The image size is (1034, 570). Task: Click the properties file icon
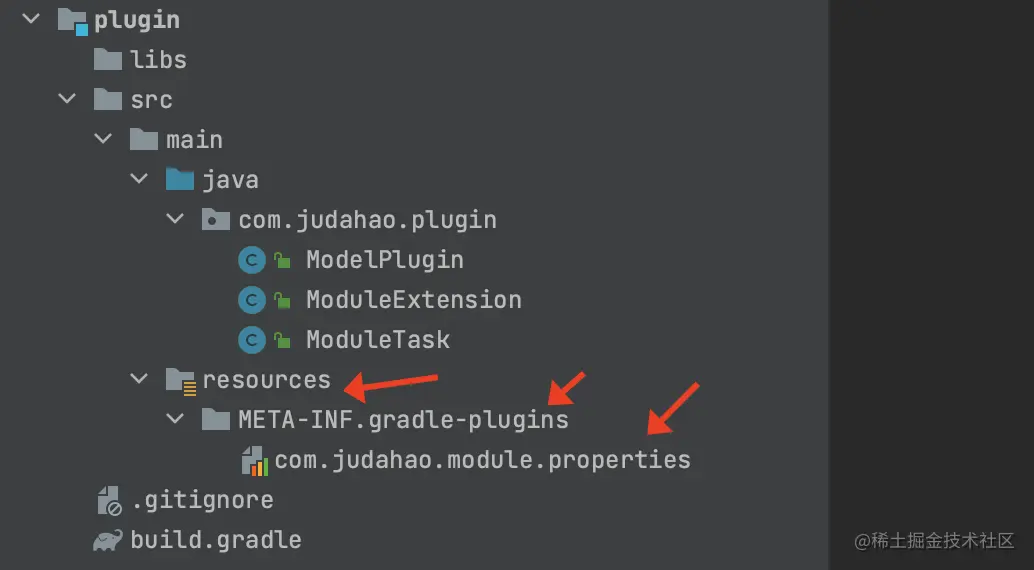coord(255,461)
